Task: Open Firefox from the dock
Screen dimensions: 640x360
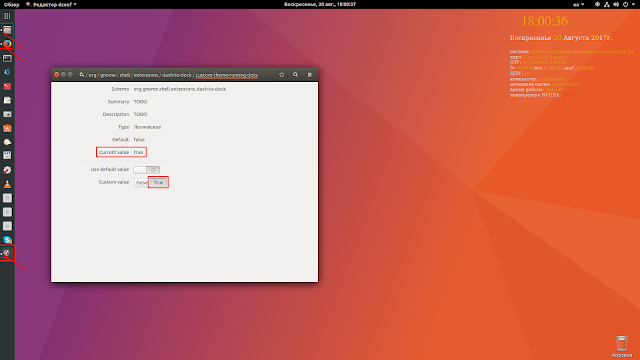Action: pos(7,44)
